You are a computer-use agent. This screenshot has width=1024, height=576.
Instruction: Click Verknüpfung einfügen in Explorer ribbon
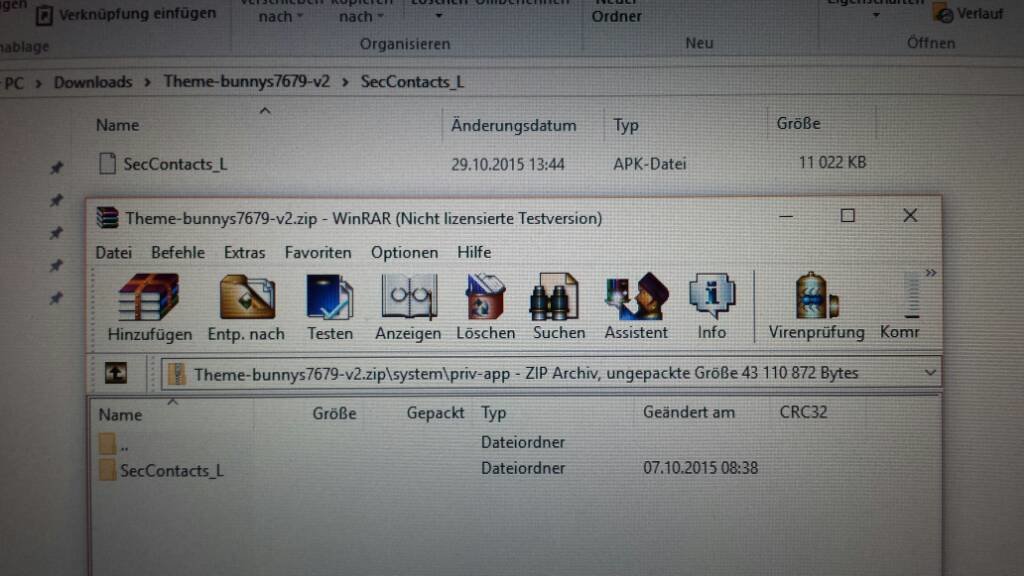tap(127, 14)
